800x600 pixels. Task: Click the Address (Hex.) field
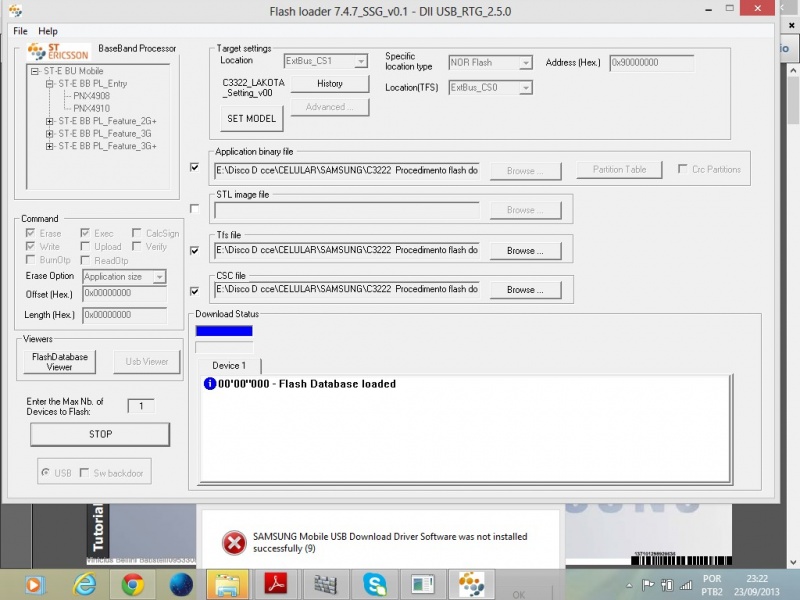[x=652, y=63]
